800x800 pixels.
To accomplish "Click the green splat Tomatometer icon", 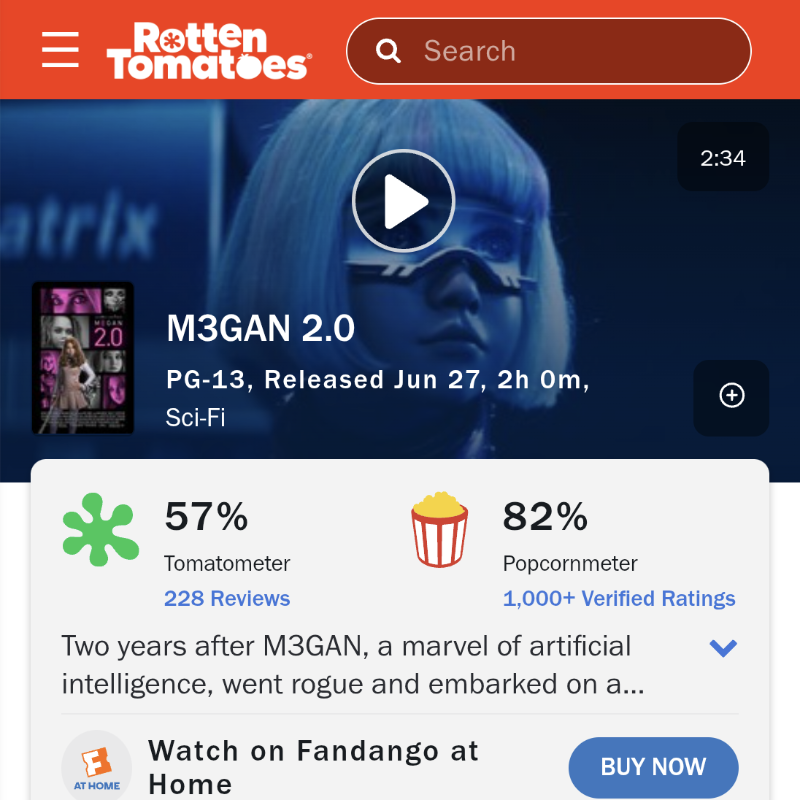I will click(x=101, y=530).
